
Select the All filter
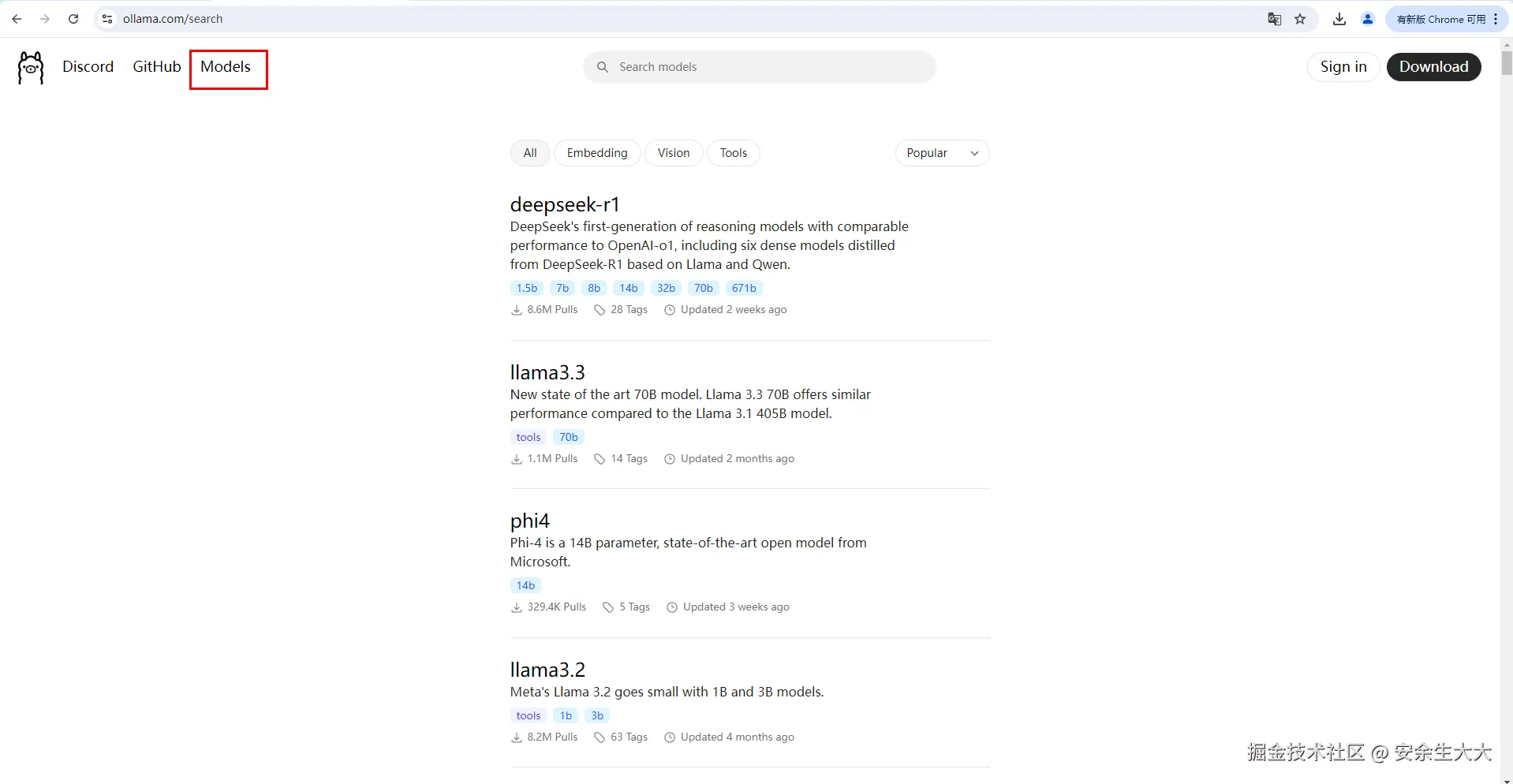[x=530, y=153]
